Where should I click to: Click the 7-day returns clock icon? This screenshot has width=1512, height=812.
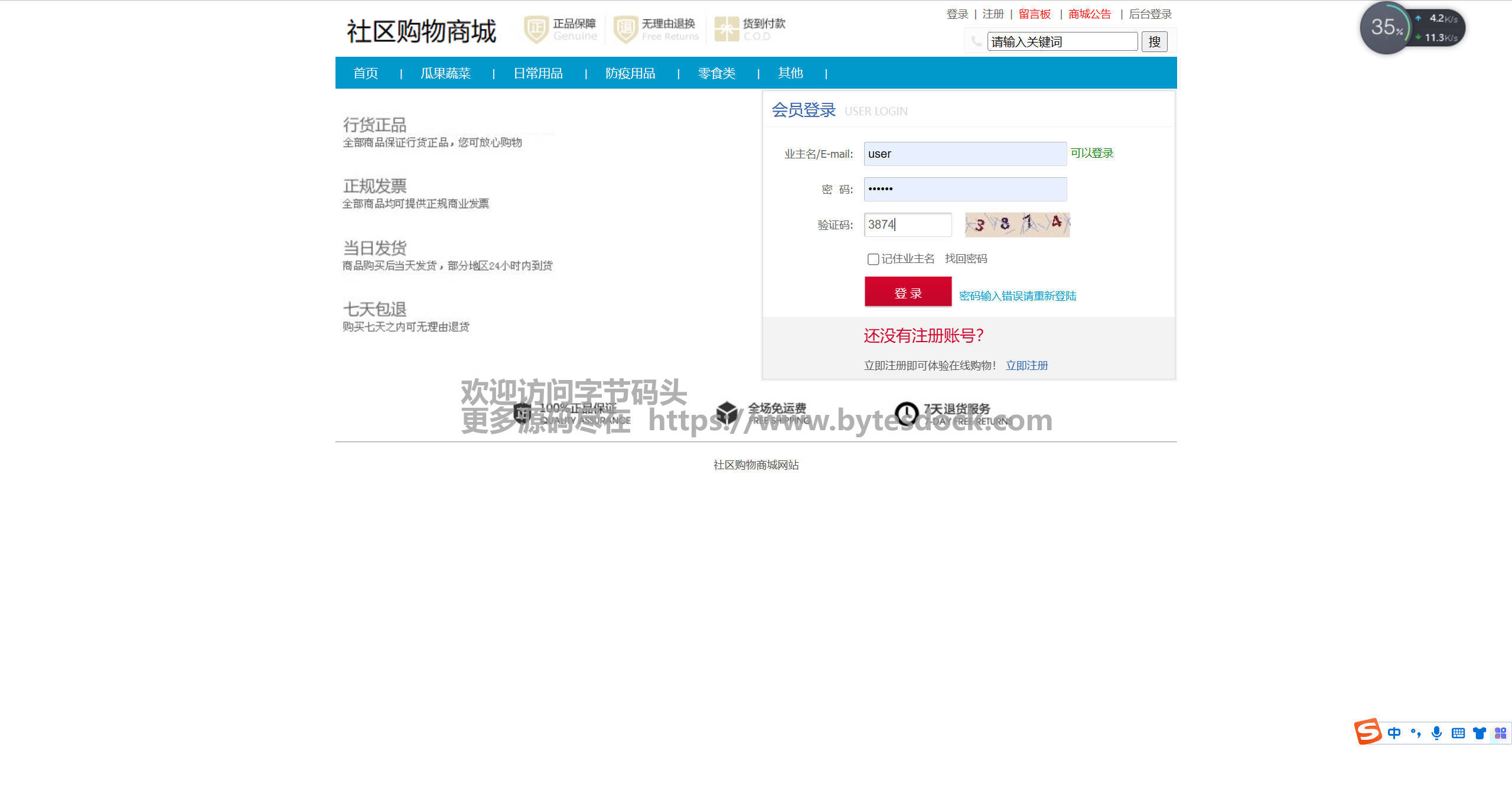pos(906,413)
